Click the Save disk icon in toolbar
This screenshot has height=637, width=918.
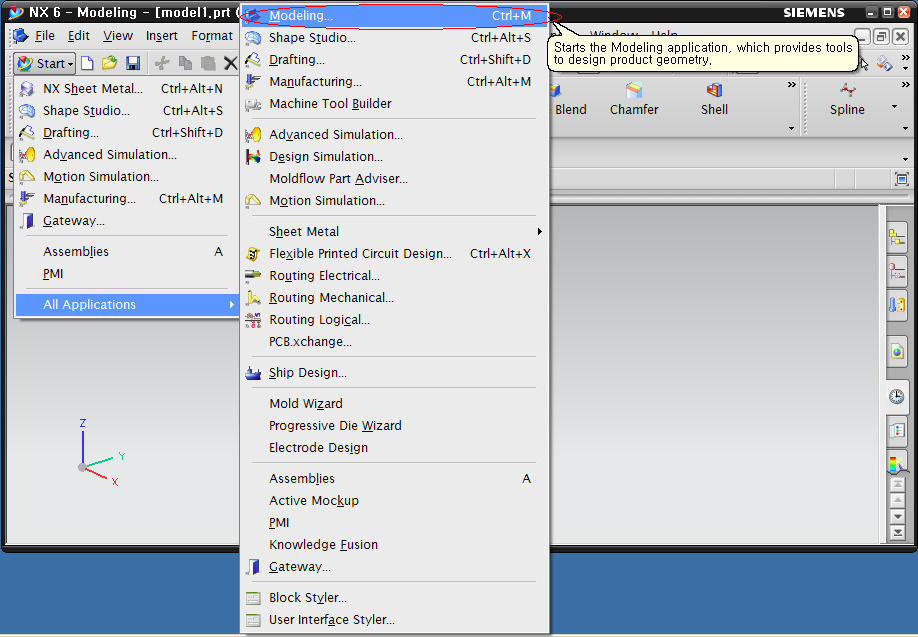coord(133,63)
